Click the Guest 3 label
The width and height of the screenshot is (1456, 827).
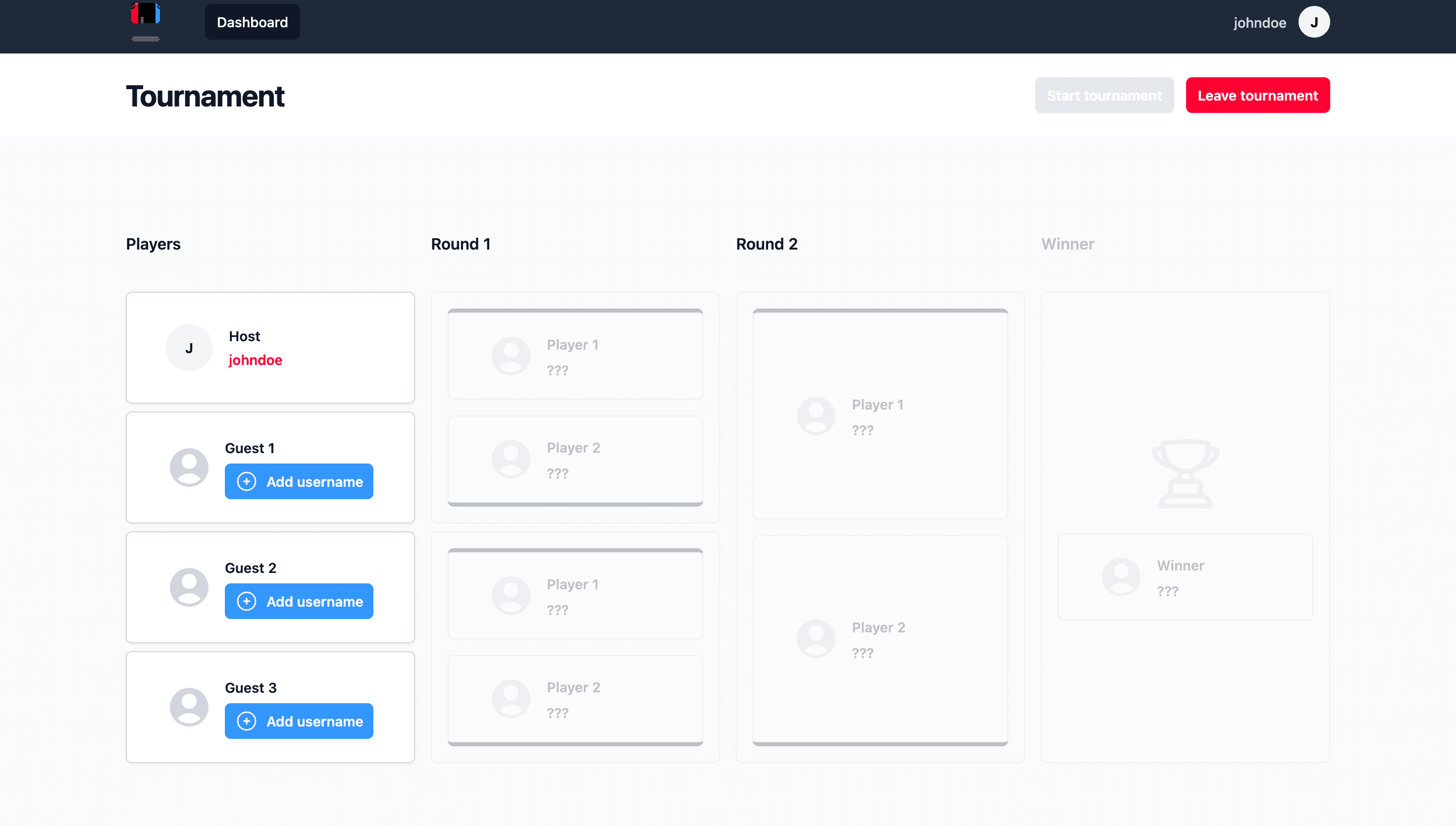pyautogui.click(x=251, y=688)
